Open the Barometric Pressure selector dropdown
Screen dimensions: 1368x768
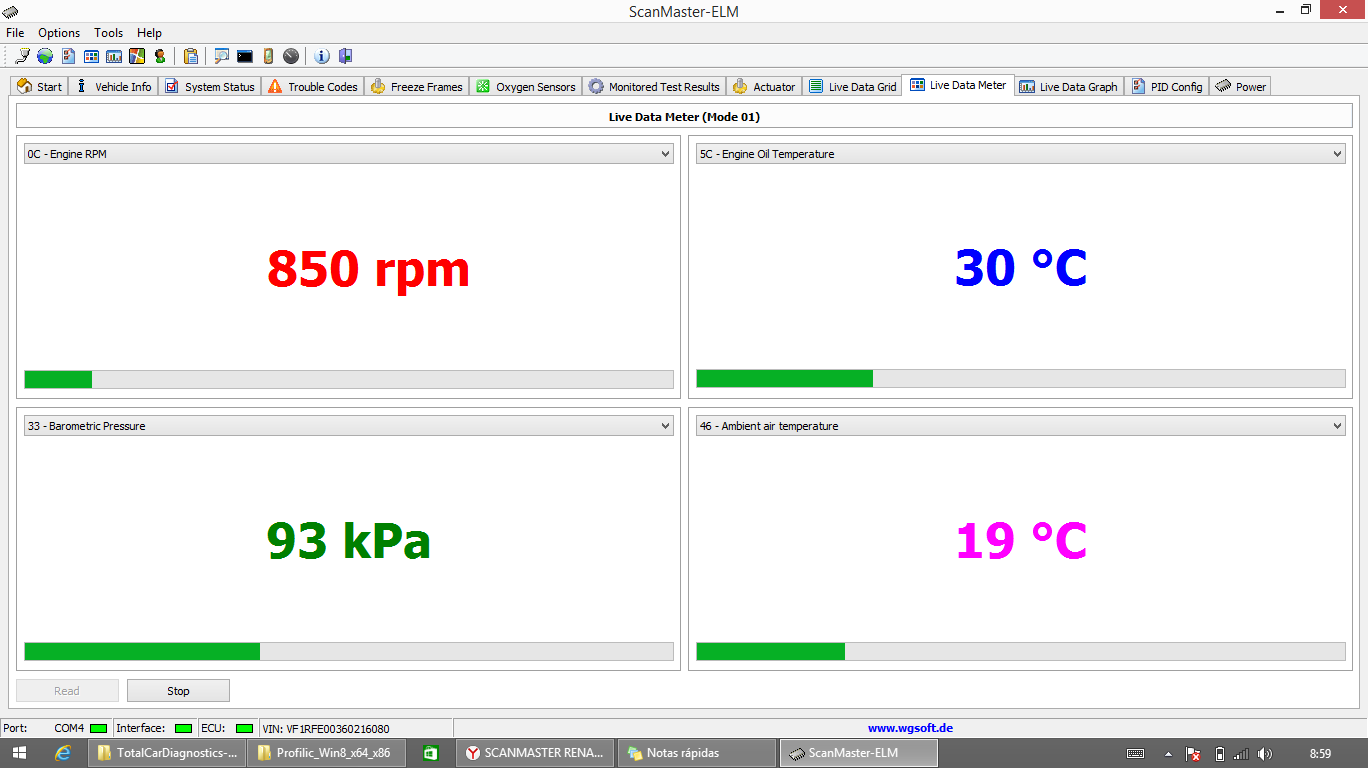tap(666, 426)
